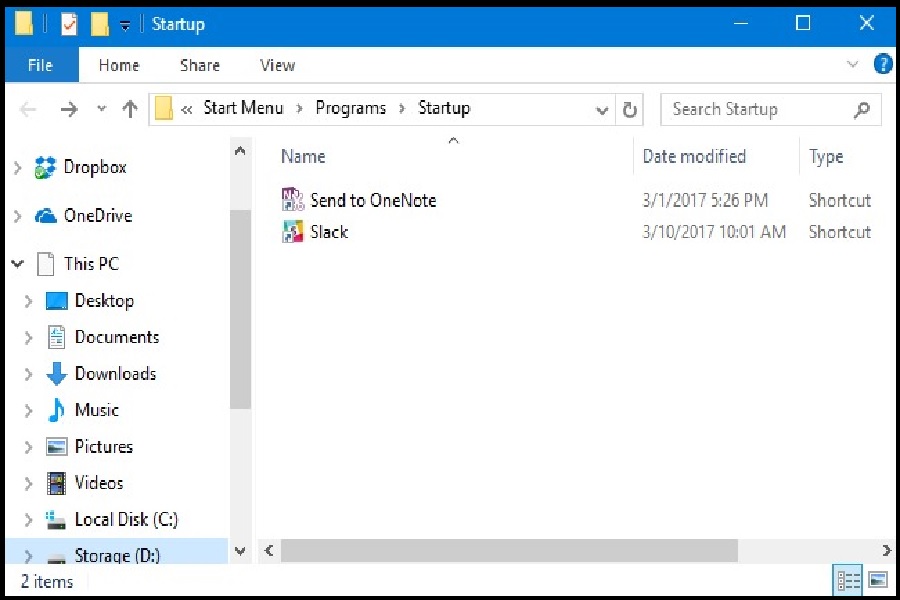
Task: Open Dropbox in the navigation pane
Action: click(x=94, y=167)
